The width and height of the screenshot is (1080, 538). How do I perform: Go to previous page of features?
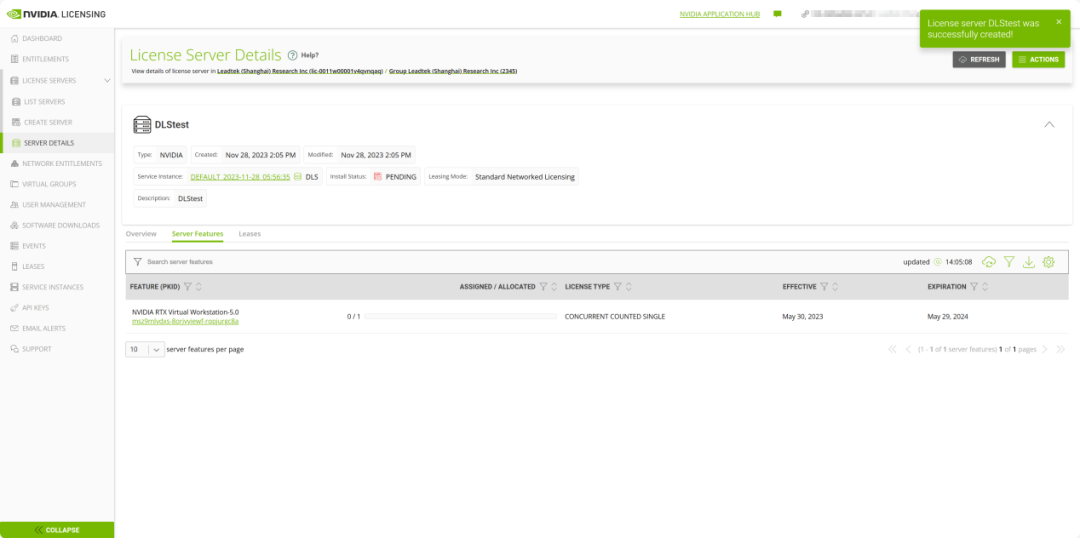coord(908,349)
